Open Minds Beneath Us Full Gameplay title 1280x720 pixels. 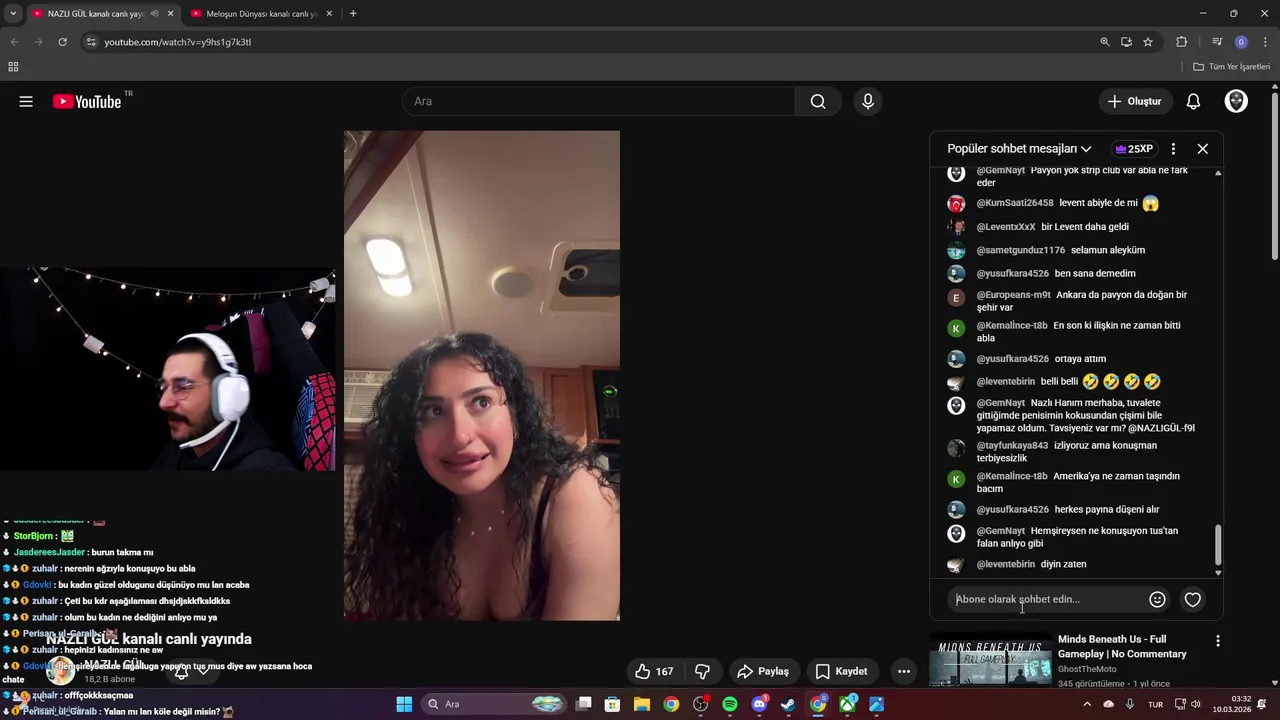click(x=1122, y=646)
